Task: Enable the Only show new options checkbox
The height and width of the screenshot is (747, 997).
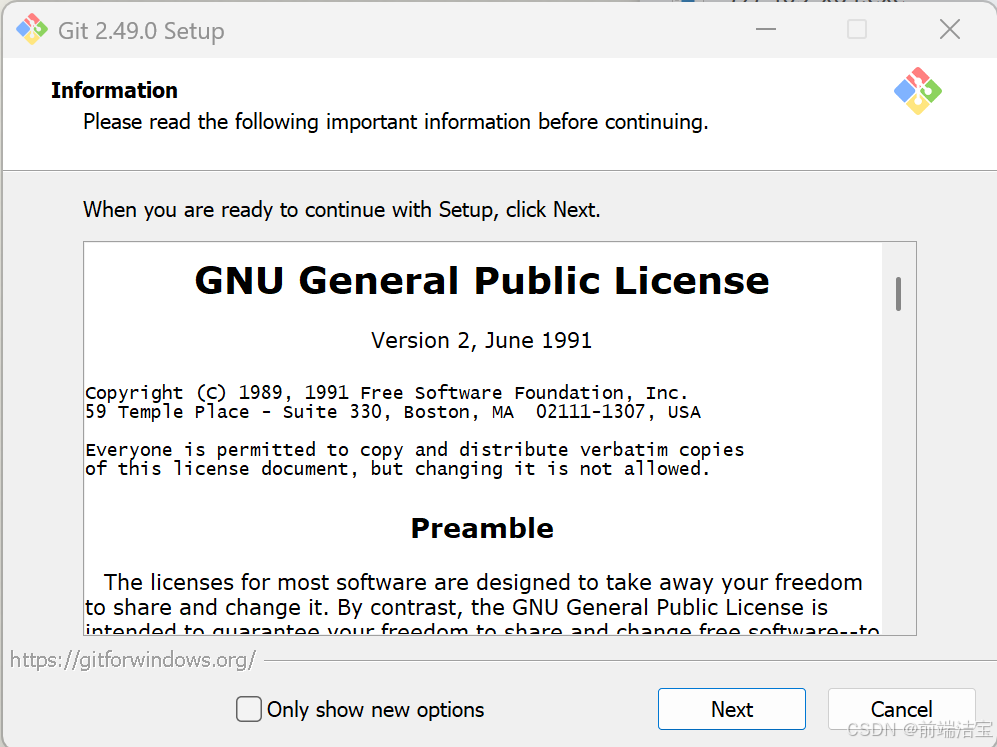Action: pyautogui.click(x=248, y=708)
